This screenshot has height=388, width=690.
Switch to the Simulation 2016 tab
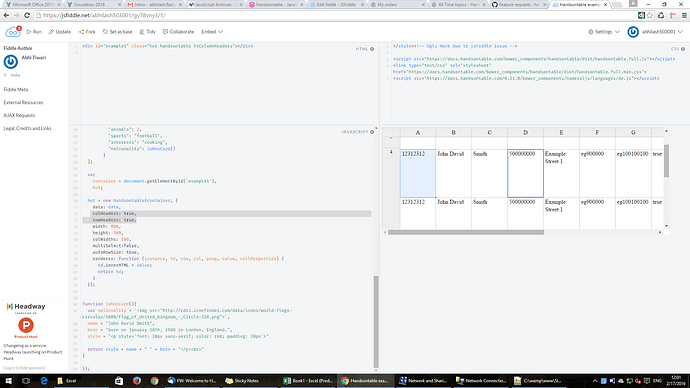pyautogui.click(x=92, y=4)
